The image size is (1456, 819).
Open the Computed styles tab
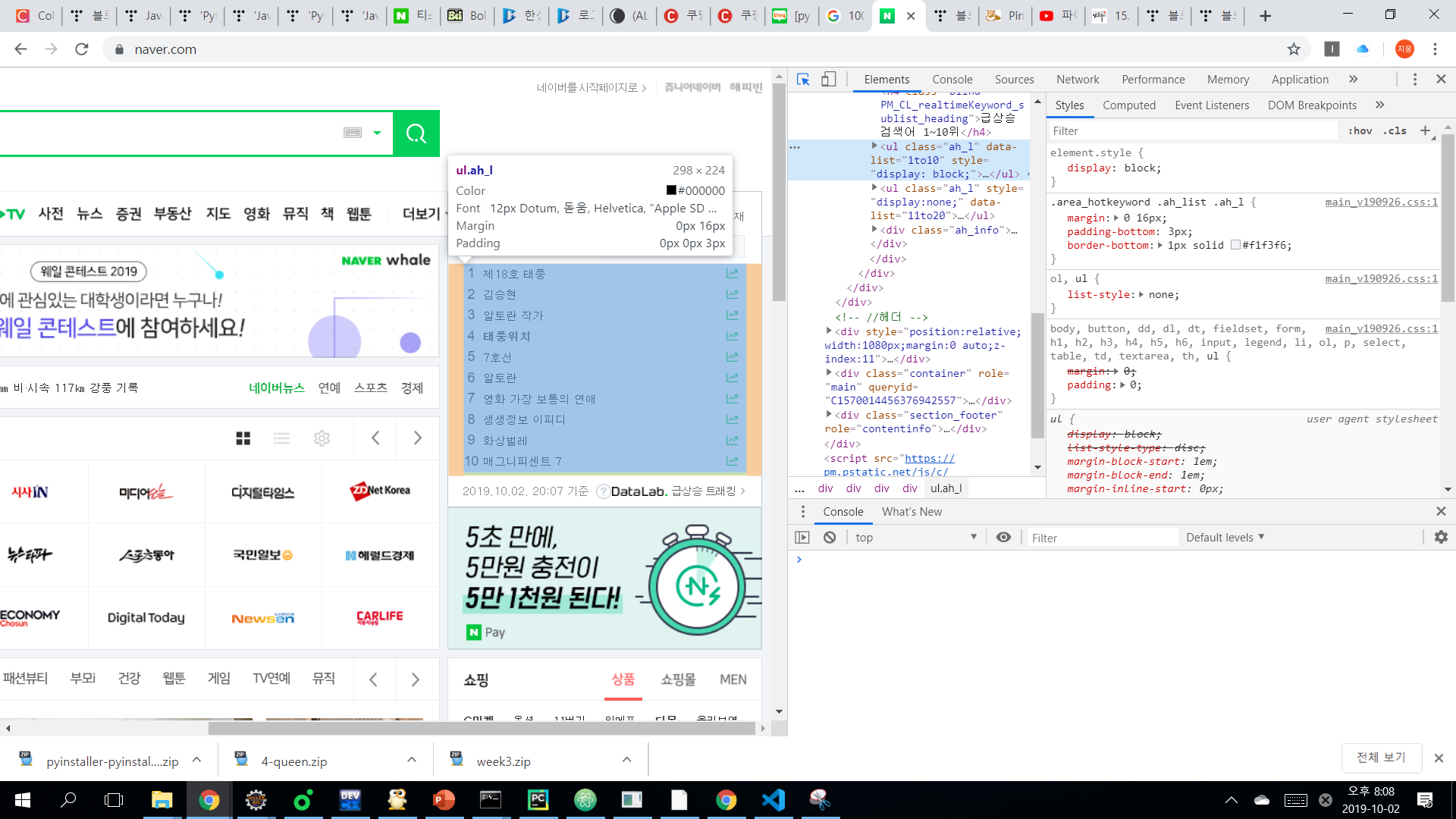point(1128,105)
